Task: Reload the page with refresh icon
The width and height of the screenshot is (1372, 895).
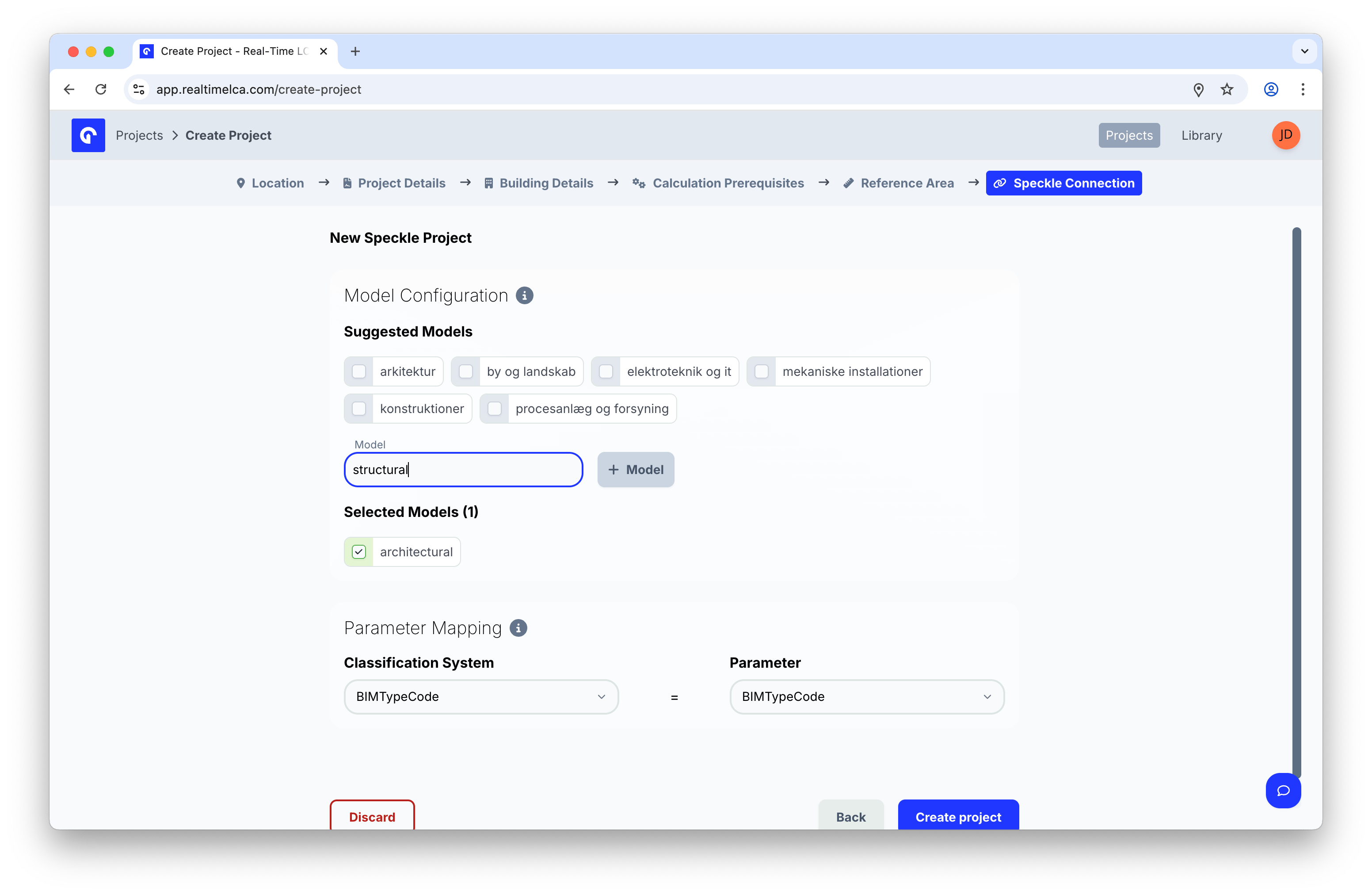Action: tap(101, 89)
